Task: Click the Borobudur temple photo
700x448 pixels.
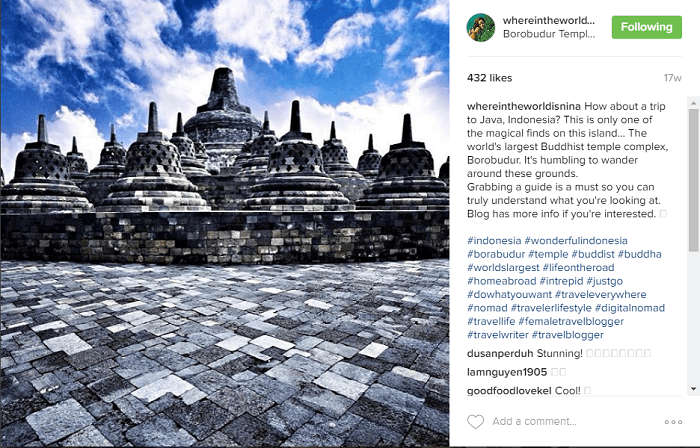Action: [225, 224]
